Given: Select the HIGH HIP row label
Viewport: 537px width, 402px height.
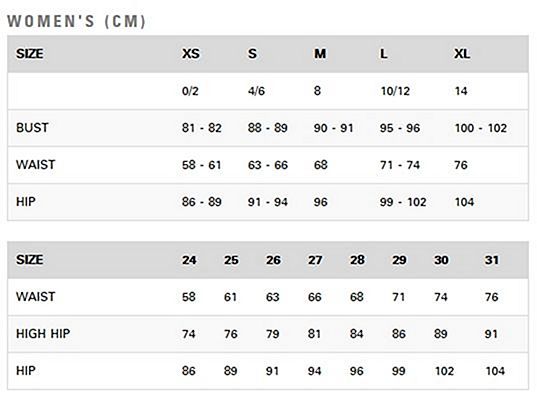Looking at the screenshot, I should (x=43, y=334).
